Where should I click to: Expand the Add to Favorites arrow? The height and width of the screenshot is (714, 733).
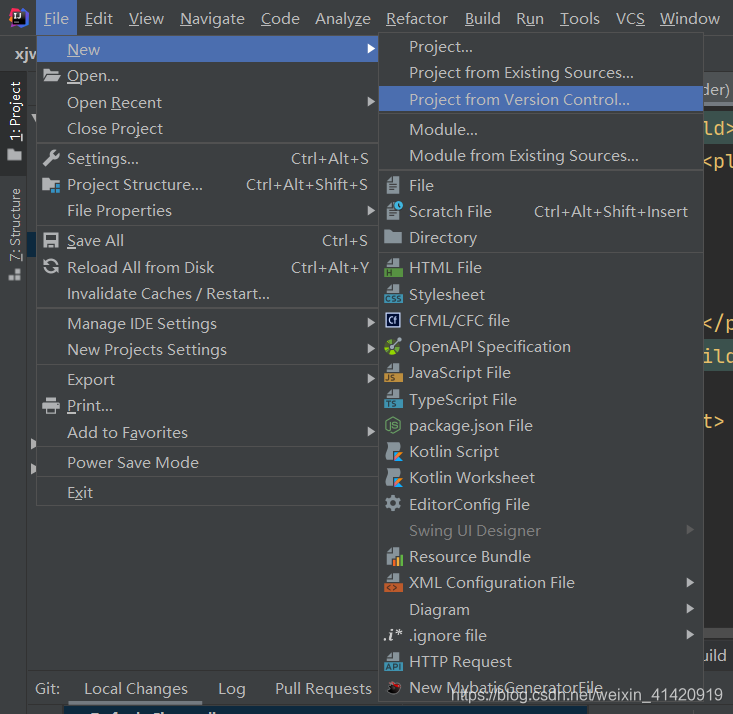point(371,432)
